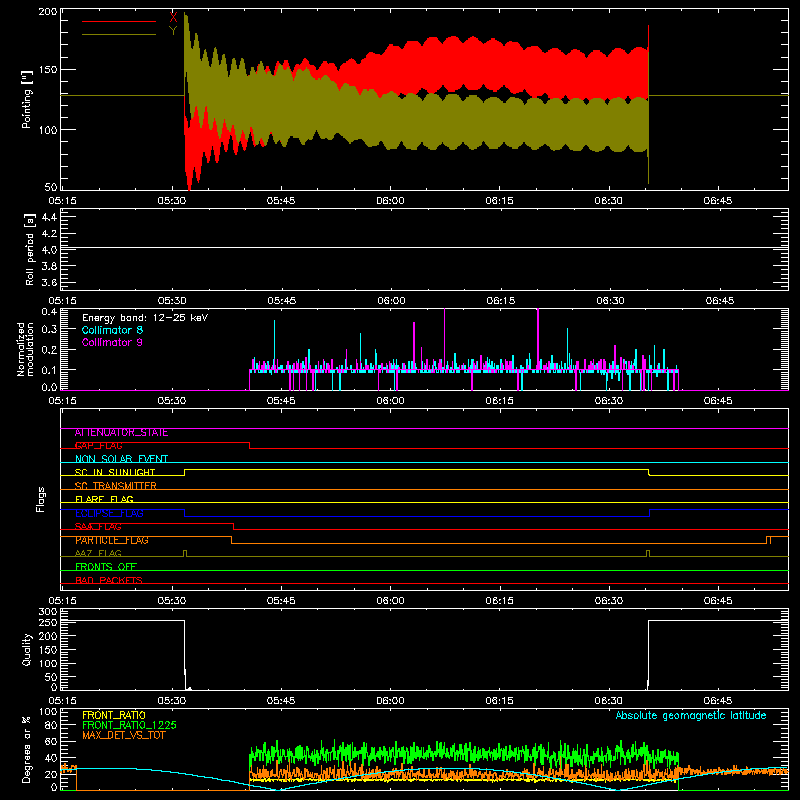The image size is (800, 800).
Task: Select the AAZ_FLAG label
Action: point(98,553)
